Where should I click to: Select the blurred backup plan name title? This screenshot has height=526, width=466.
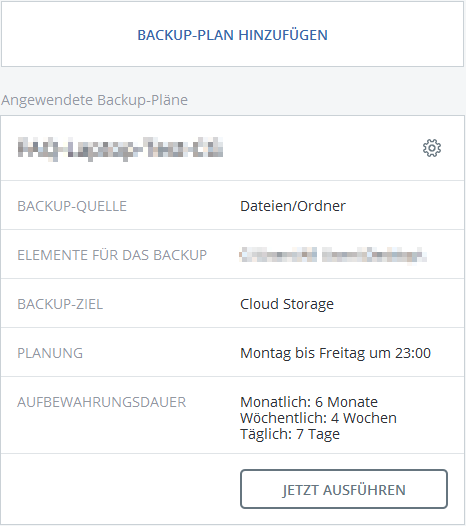tap(120, 149)
